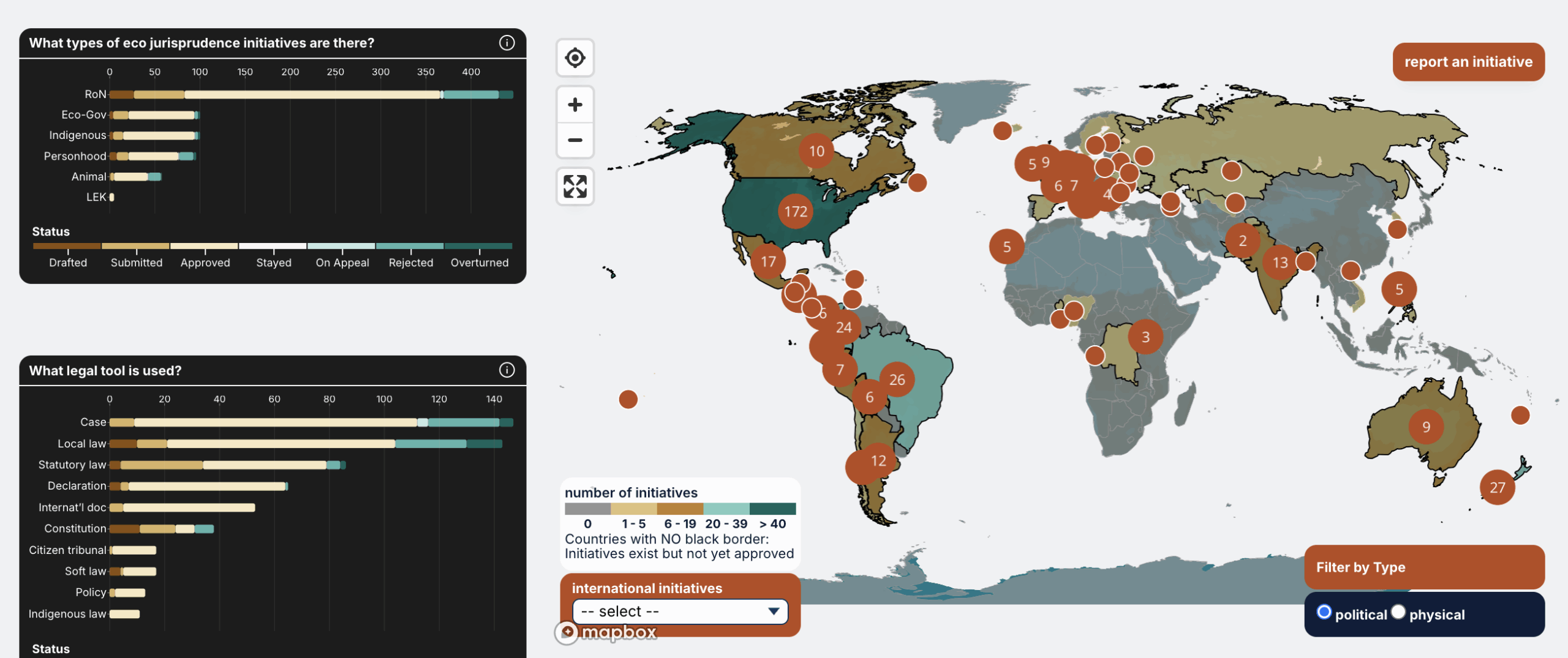Click the Case bar in the legal tool chart

(x=276, y=422)
